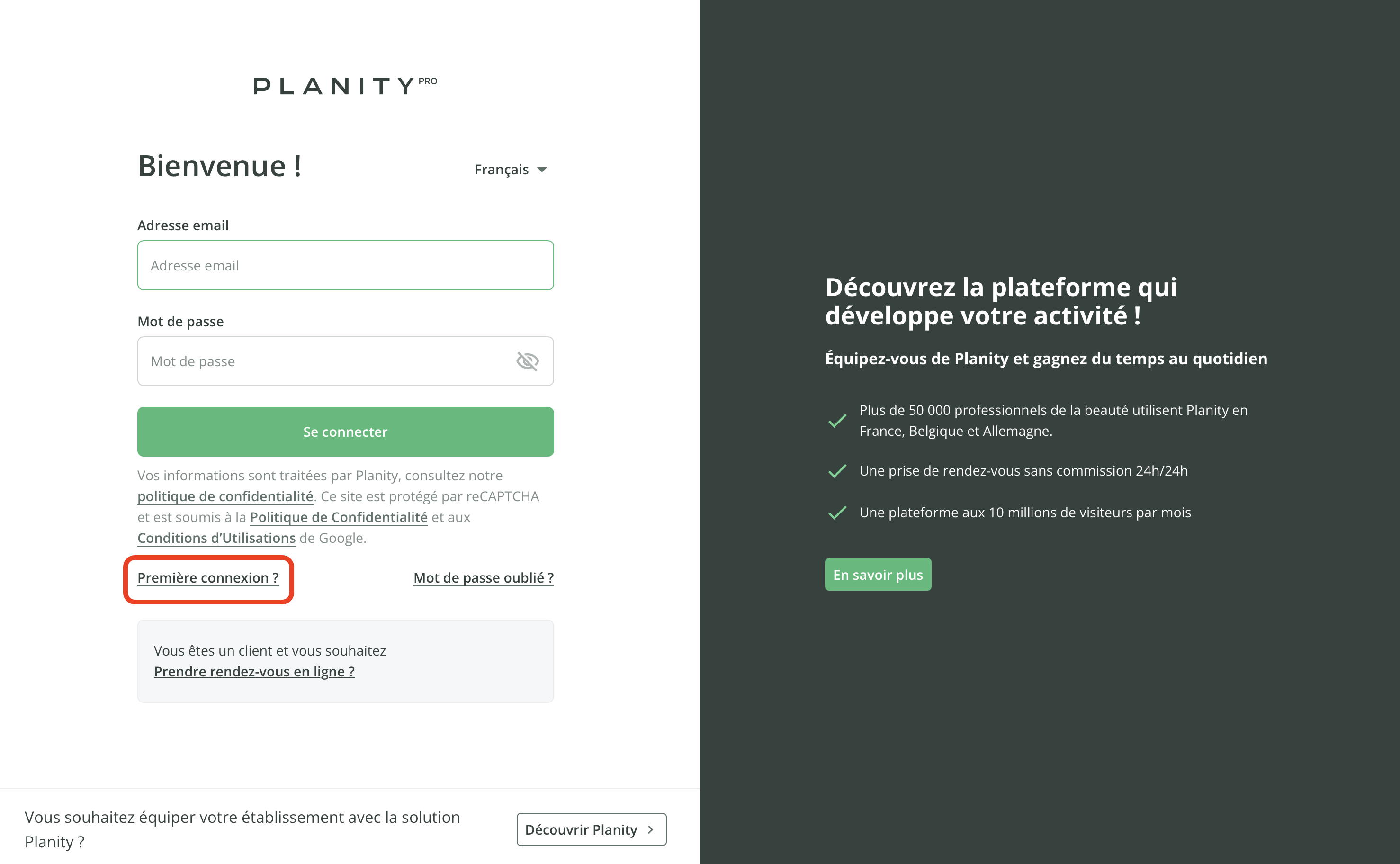Click into the Mot de passe field
The height and width of the screenshot is (864, 1400).
[x=325, y=361]
